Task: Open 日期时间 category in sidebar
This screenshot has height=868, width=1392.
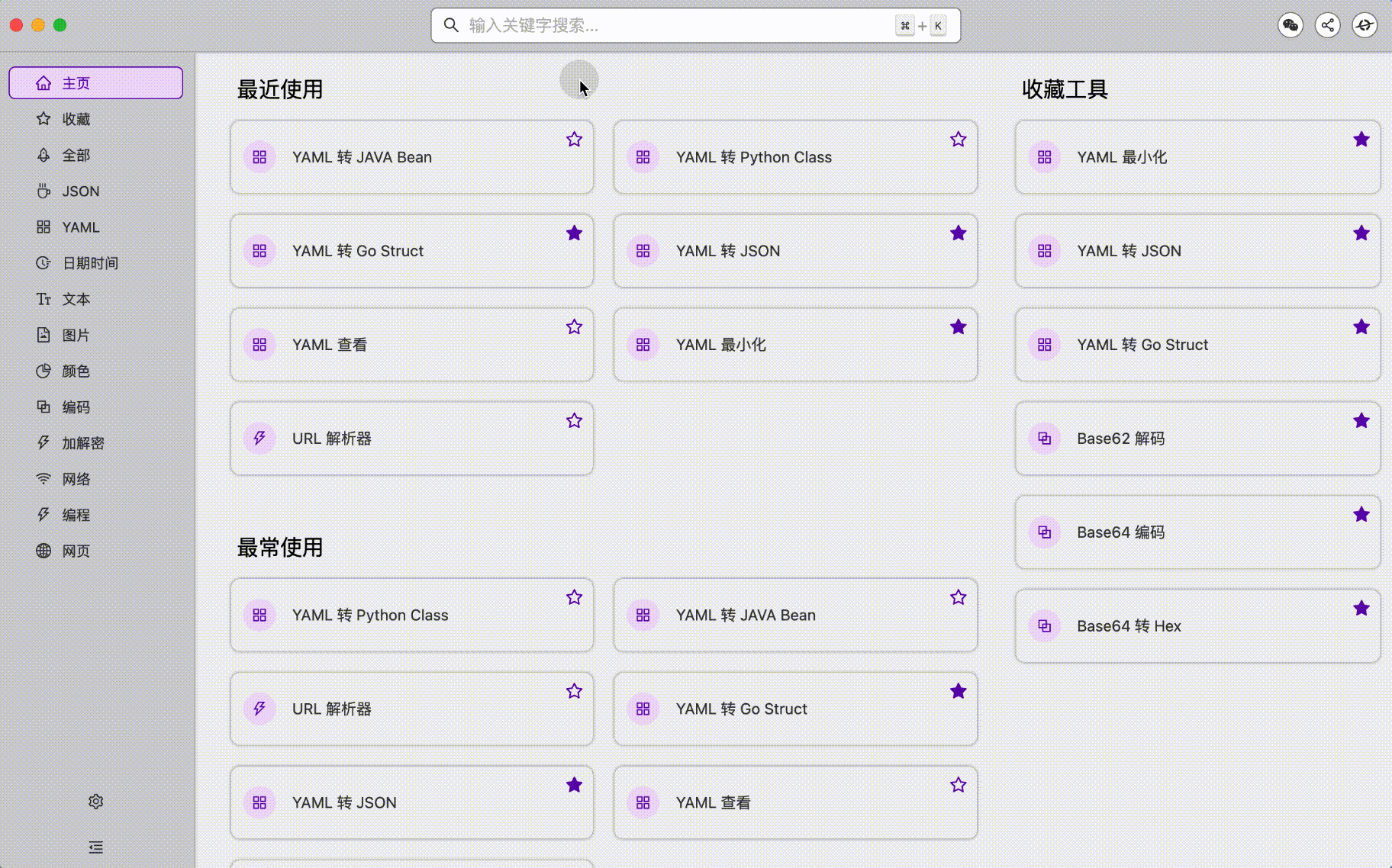Action: pyautogui.click(x=96, y=263)
